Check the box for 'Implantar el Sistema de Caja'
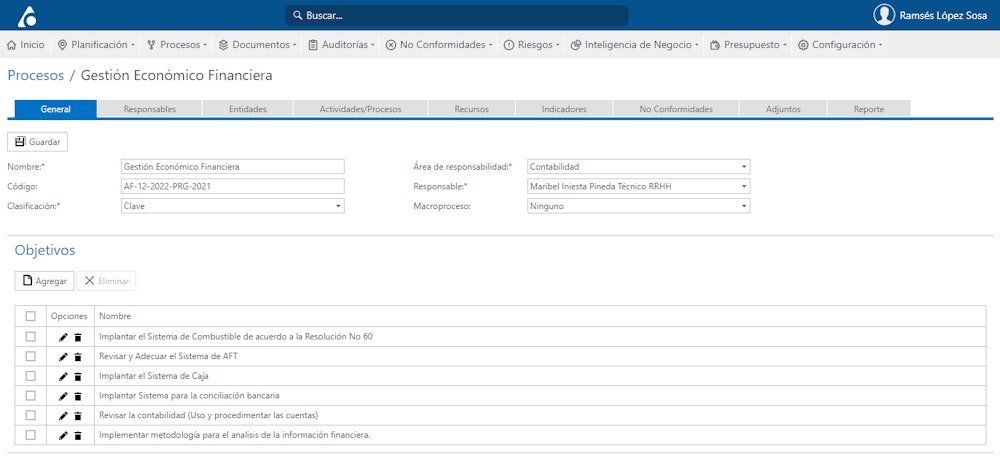Viewport: 1000px width, 475px height. [x=30, y=376]
